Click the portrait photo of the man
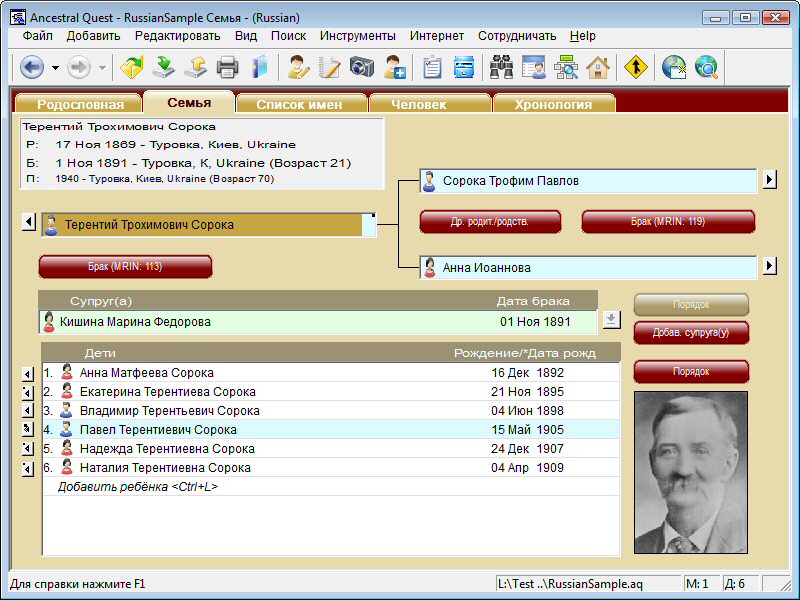This screenshot has width=800, height=600. tap(691, 472)
